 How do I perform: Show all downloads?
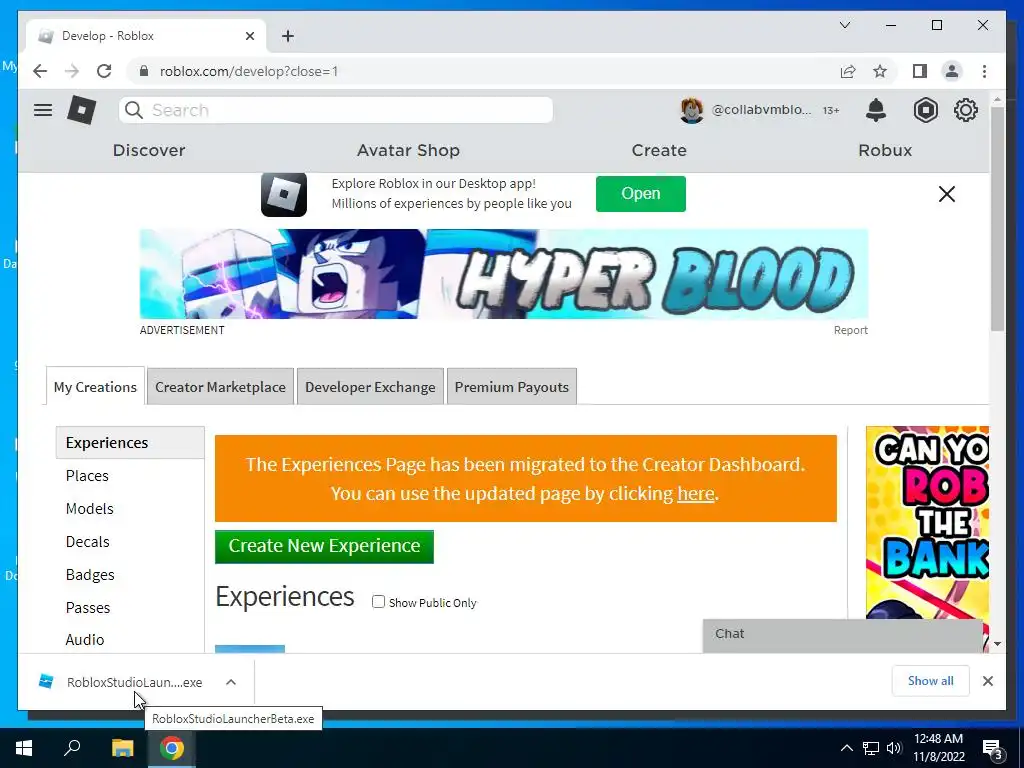tap(930, 680)
